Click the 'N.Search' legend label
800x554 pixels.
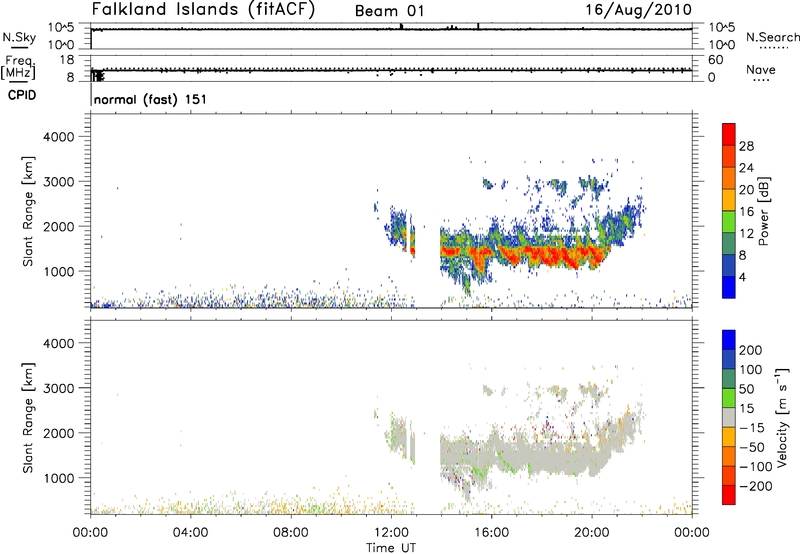773,37
